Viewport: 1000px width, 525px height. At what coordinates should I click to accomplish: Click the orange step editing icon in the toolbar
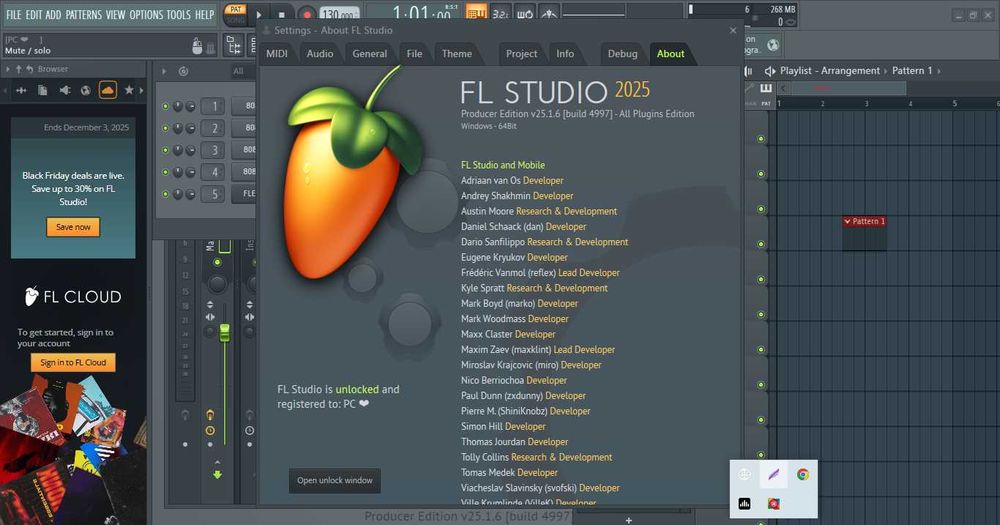click(x=476, y=13)
